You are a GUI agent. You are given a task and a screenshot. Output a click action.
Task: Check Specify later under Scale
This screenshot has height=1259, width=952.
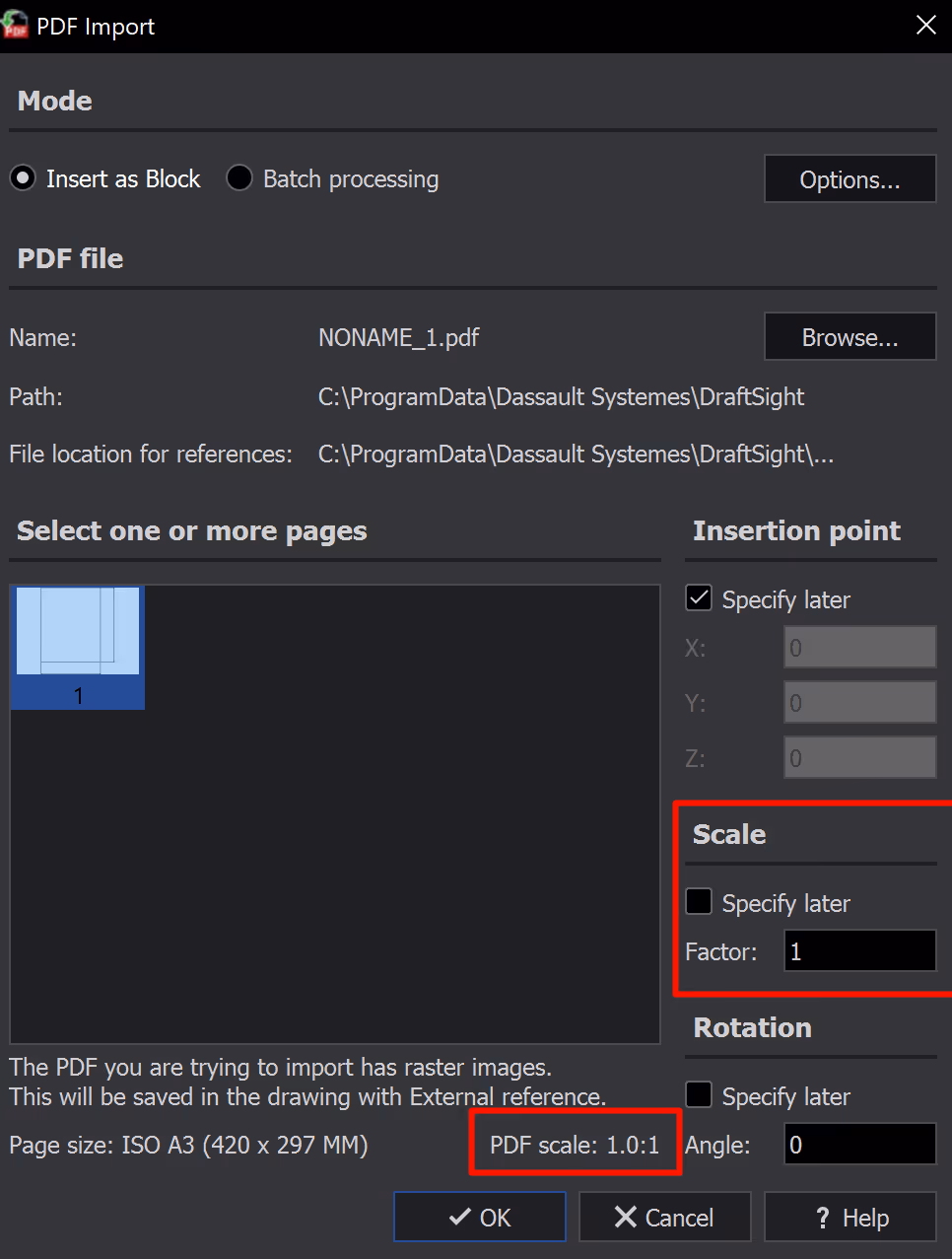(x=699, y=901)
